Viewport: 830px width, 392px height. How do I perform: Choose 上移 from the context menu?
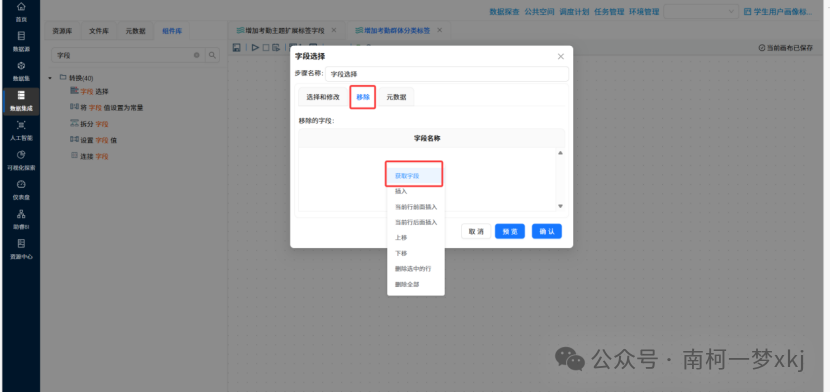[416, 238]
